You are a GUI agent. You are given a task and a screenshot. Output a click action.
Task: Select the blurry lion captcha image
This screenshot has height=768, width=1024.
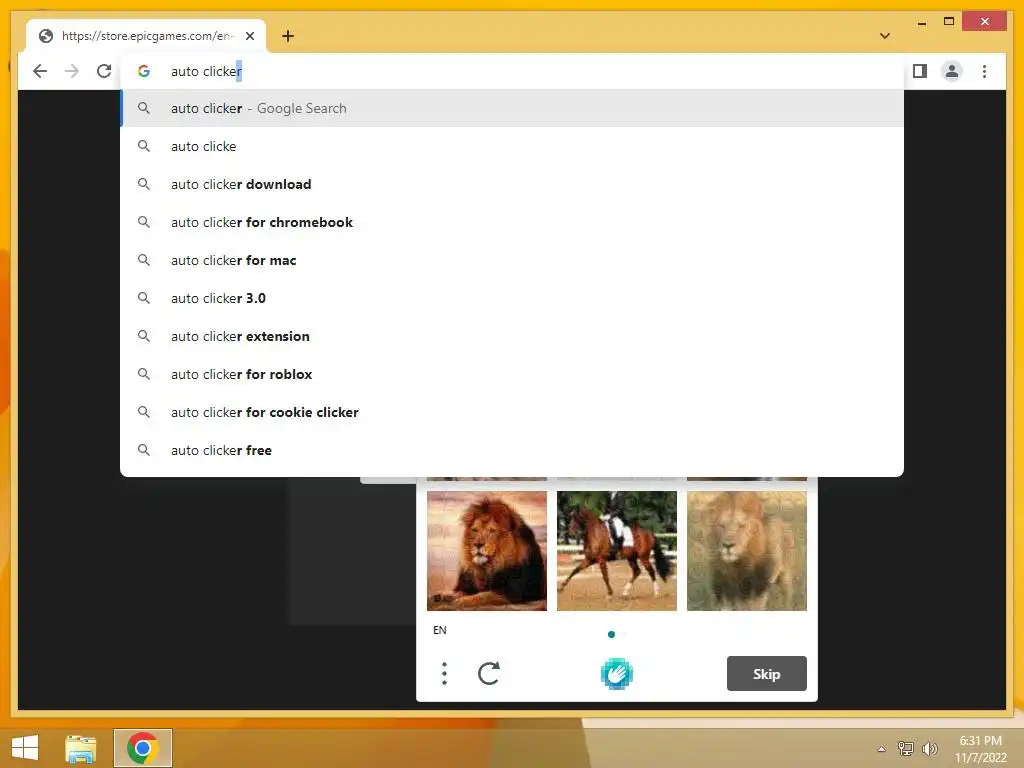tap(746, 551)
